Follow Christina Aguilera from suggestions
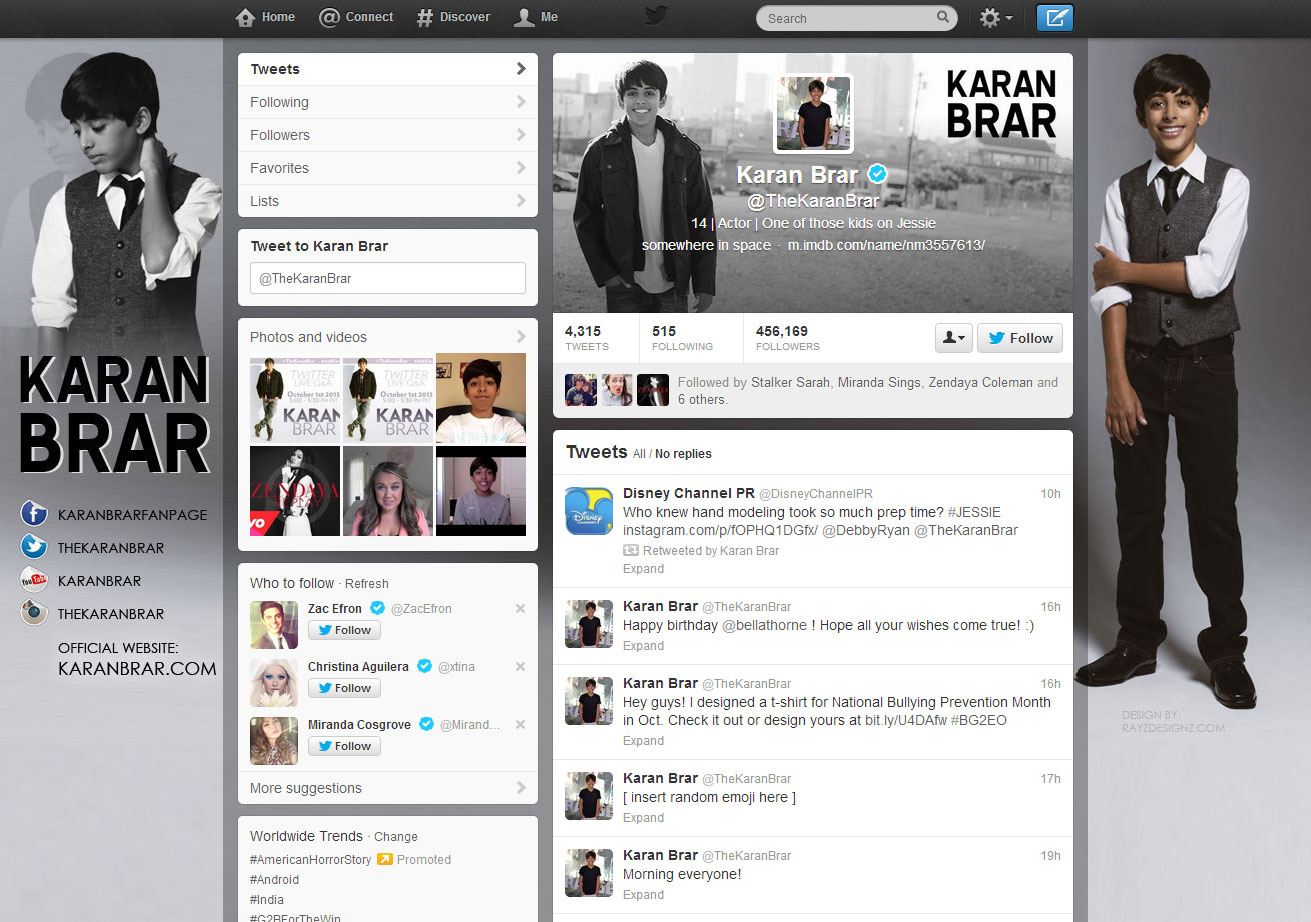The height and width of the screenshot is (922, 1311). [344, 688]
